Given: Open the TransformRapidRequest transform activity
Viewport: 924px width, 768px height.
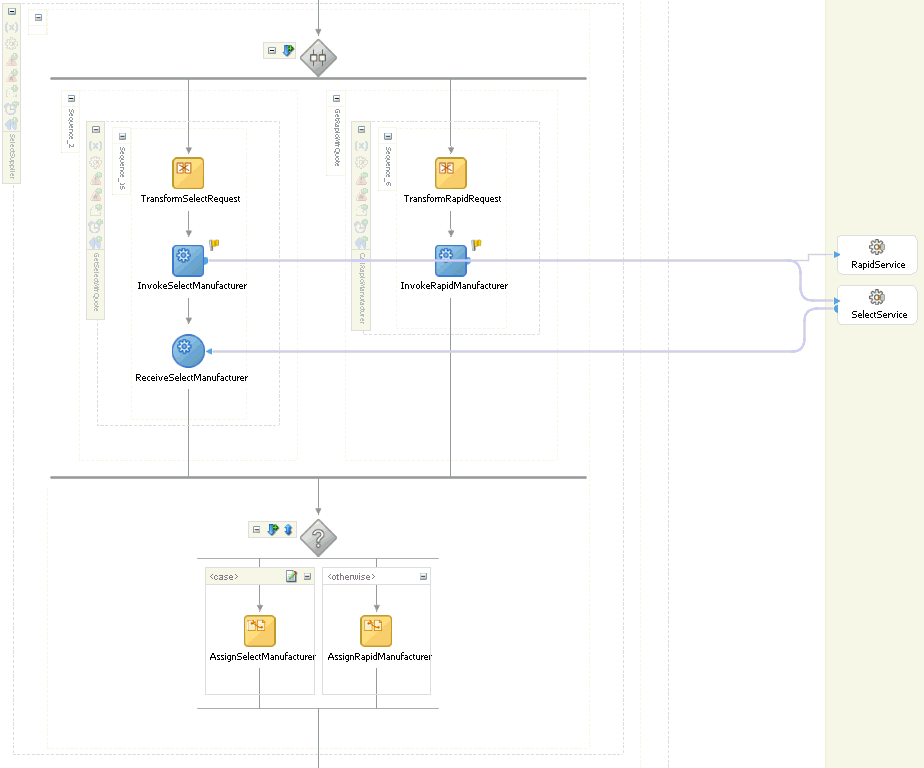Looking at the screenshot, I should coord(451,171).
